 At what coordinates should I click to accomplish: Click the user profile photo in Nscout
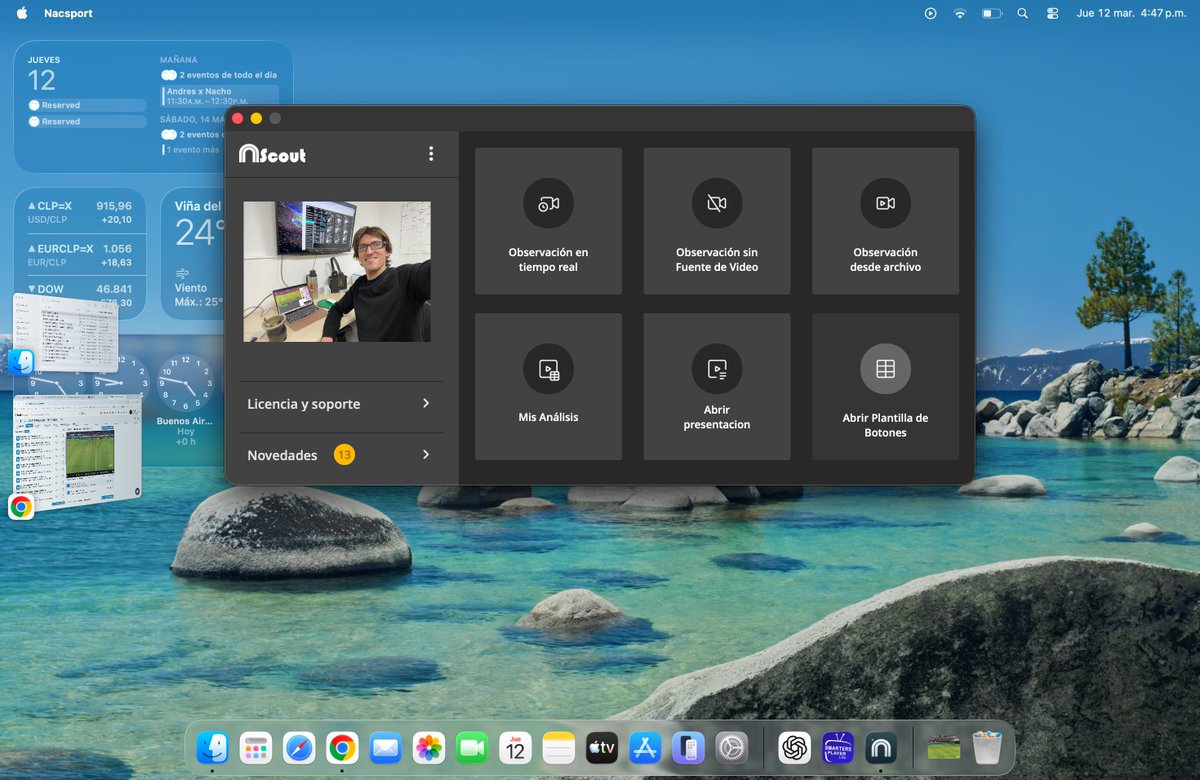337,272
